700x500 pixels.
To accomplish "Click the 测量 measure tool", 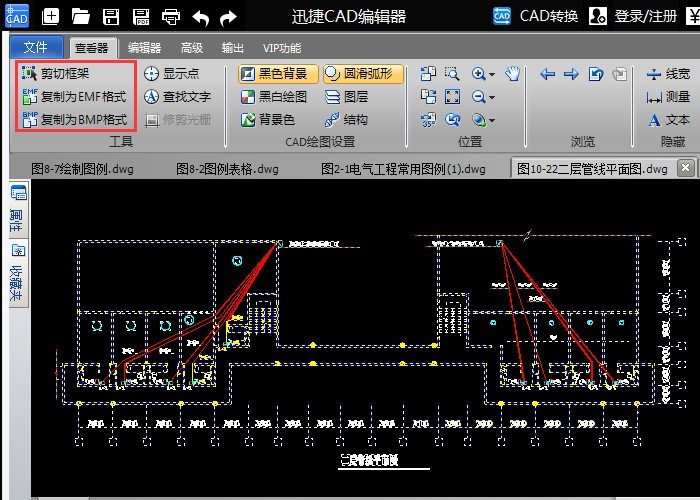I will 668,97.
